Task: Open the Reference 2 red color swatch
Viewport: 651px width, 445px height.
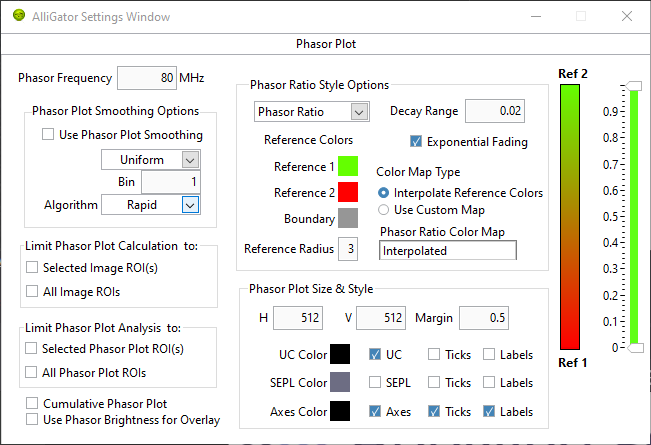Action: pyautogui.click(x=348, y=192)
